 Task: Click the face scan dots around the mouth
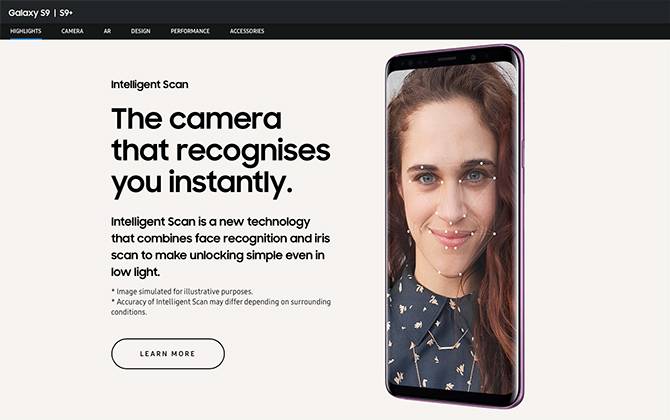452,236
